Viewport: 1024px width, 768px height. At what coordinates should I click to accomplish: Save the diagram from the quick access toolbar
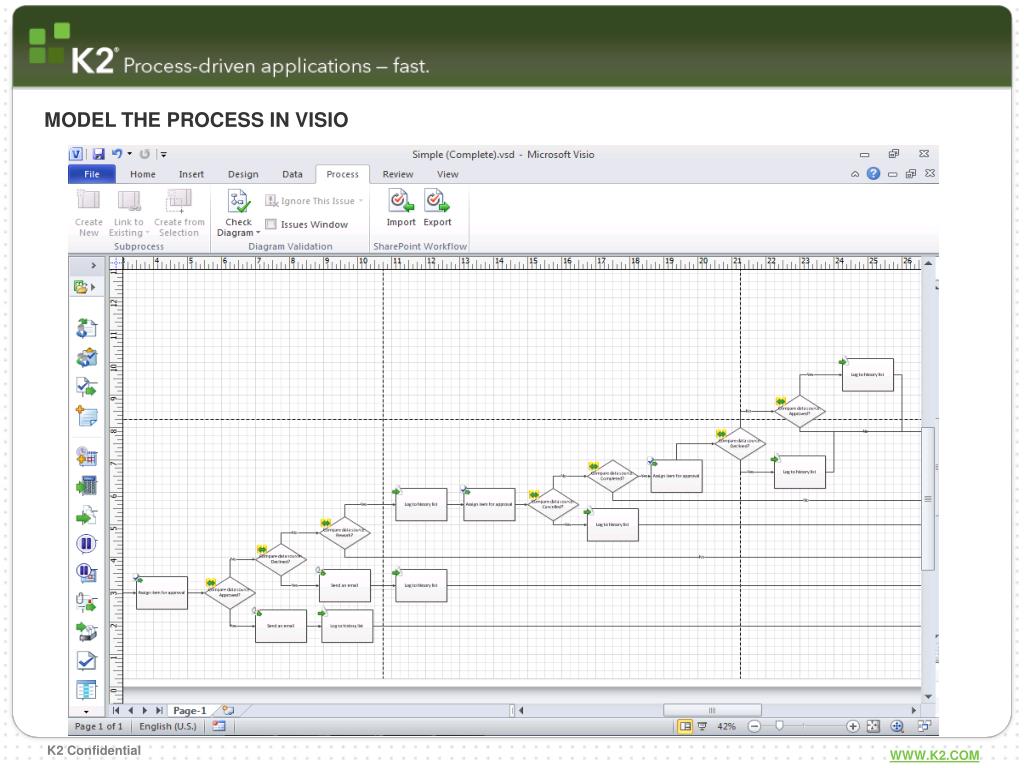tap(98, 154)
